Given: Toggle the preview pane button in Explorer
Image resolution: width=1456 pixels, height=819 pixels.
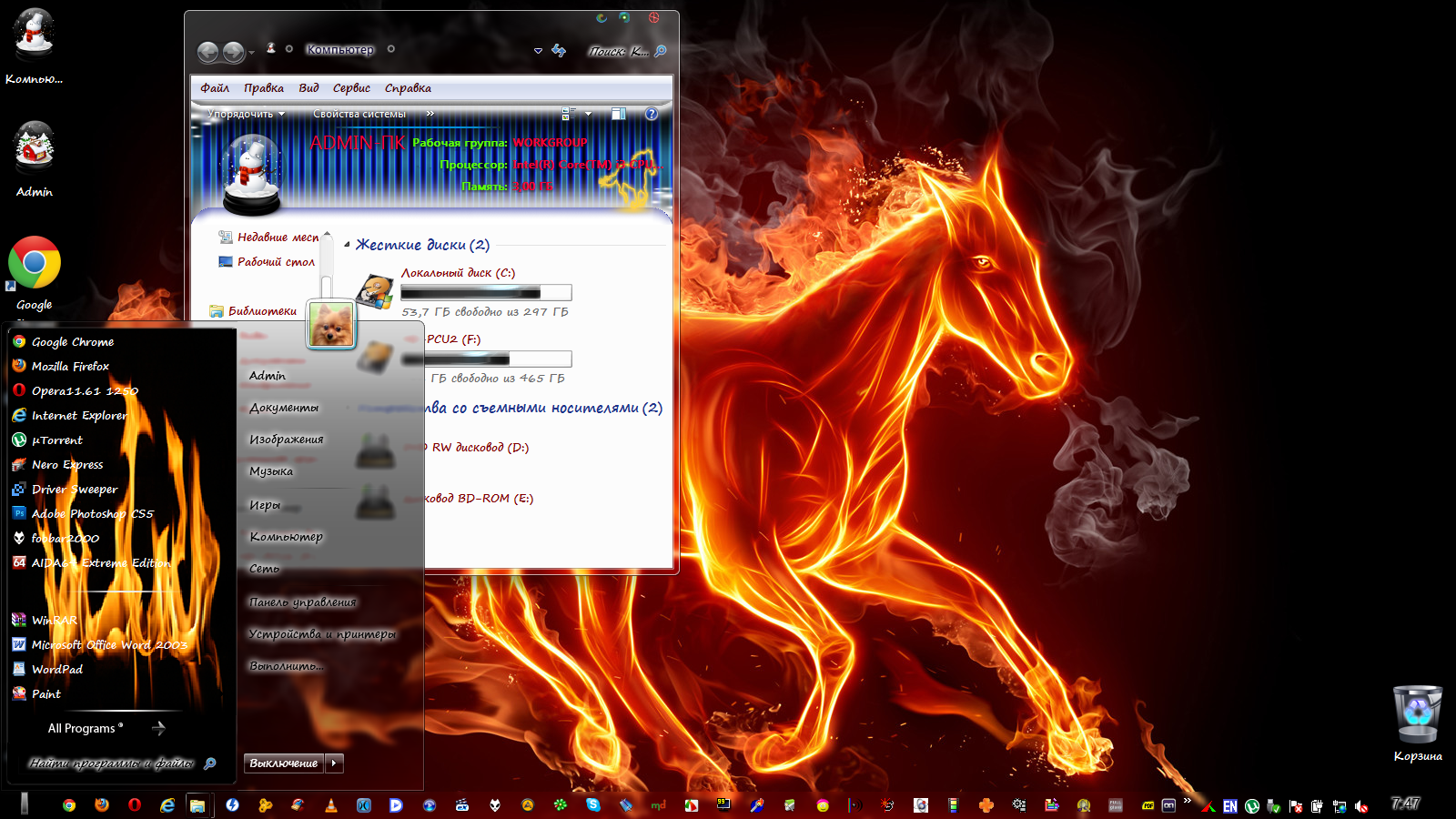Looking at the screenshot, I should 619,114.
